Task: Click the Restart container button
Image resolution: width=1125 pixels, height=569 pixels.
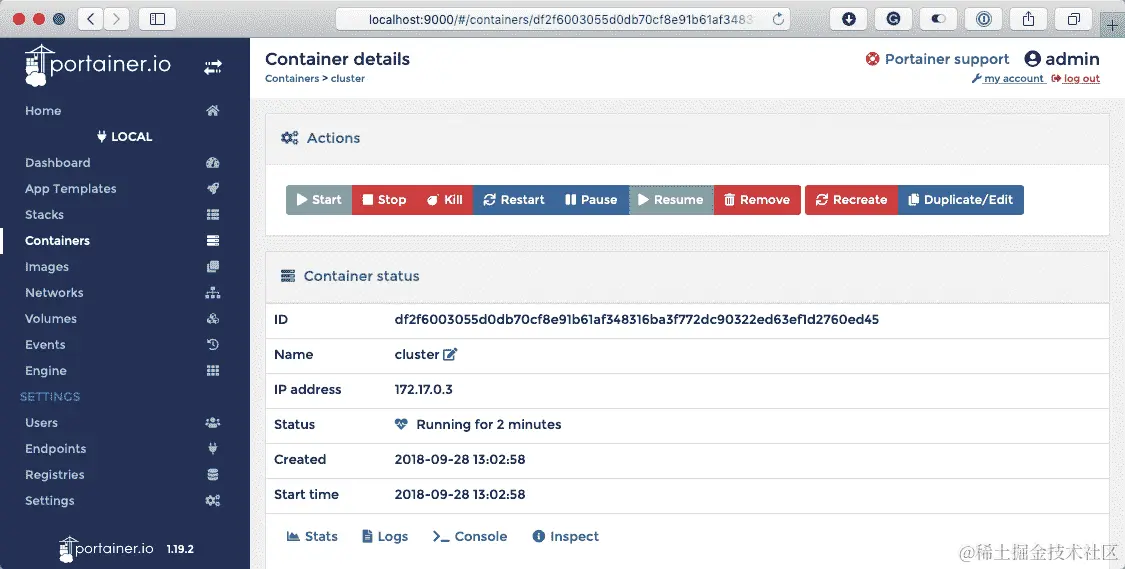Action: click(514, 199)
